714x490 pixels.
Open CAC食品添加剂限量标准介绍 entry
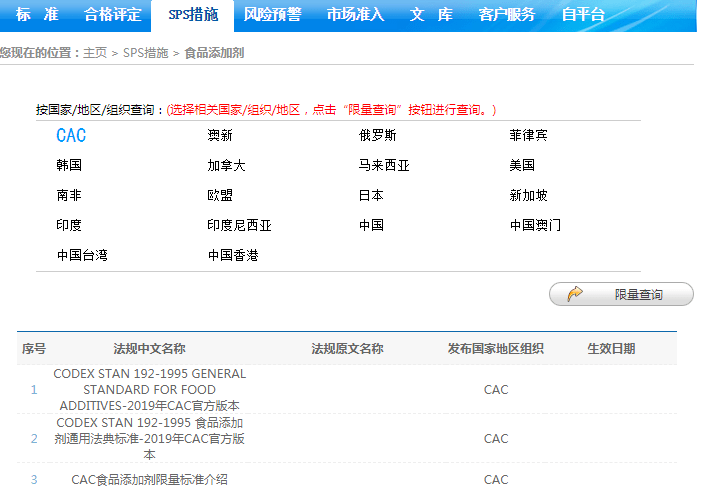149,479
